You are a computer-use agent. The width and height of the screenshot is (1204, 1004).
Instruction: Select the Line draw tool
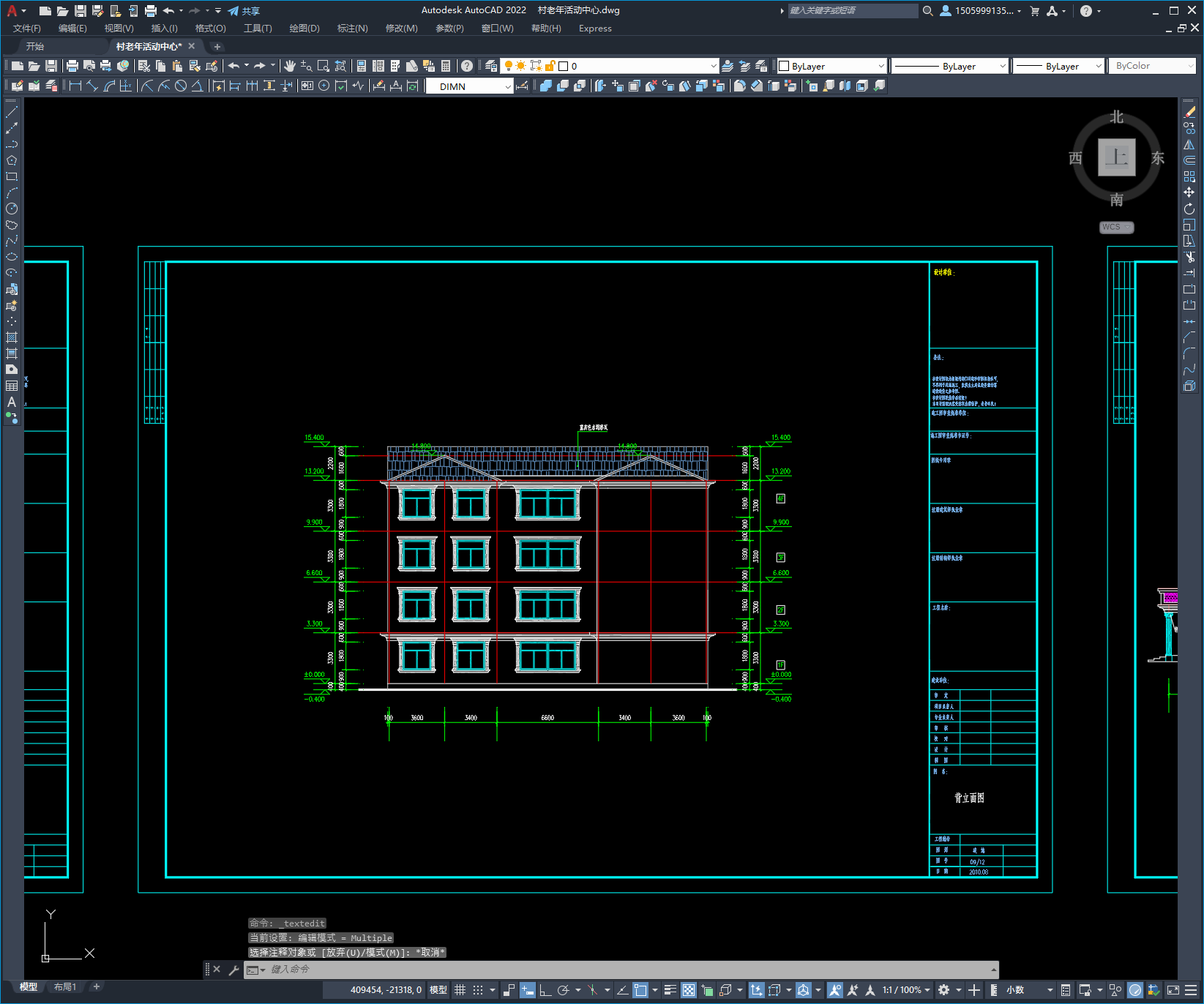point(12,112)
